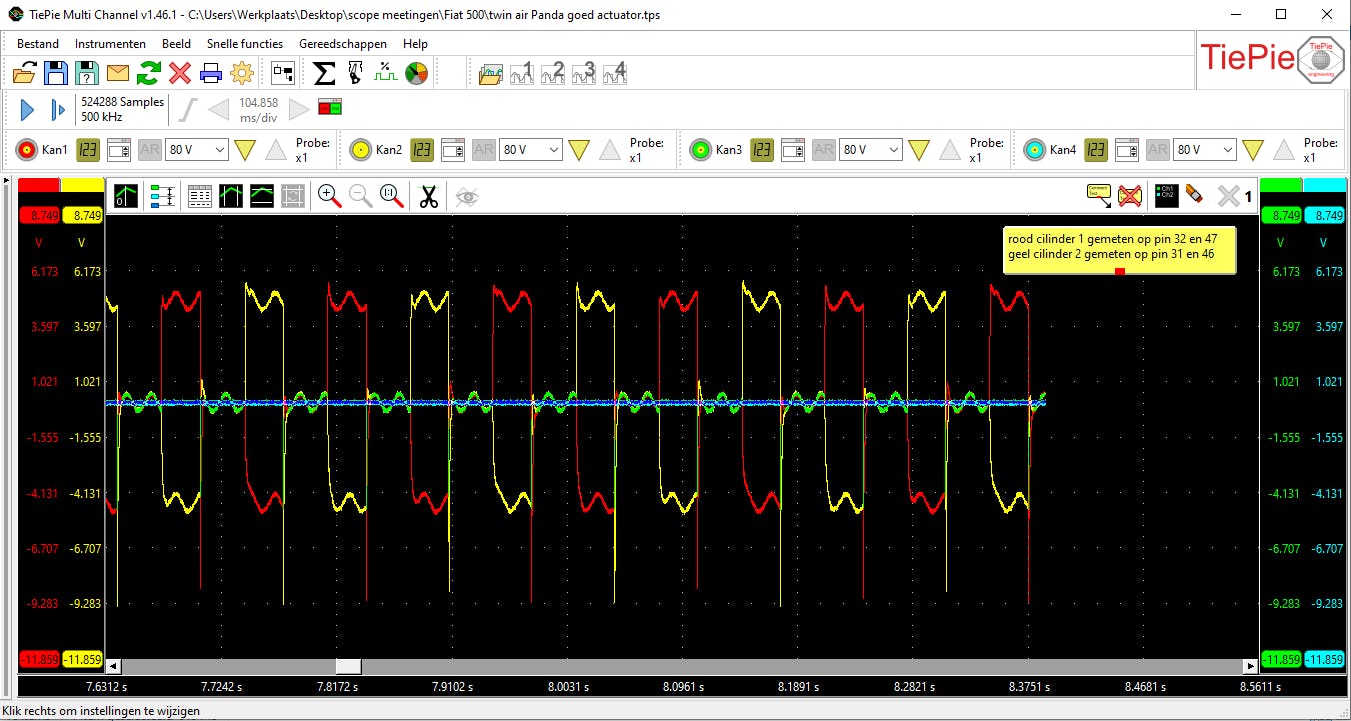The width and height of the screenshot is (1351, 721).
Task: Toggle the Ch1 Ch2 legend display
Action: point(1165,196)
